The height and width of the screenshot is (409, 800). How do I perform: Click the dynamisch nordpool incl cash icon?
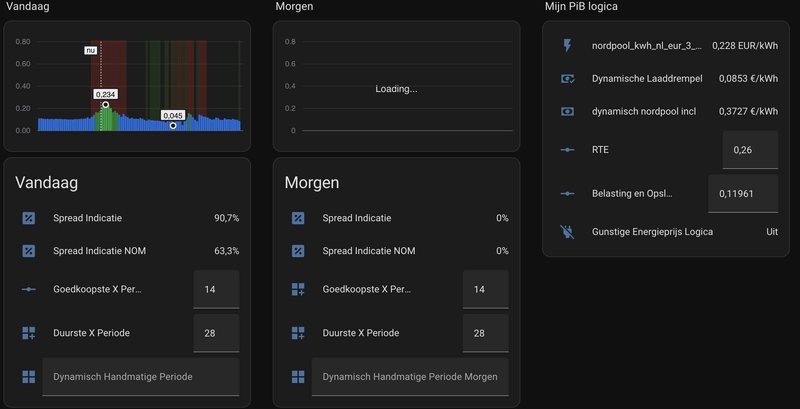[568, 111]
